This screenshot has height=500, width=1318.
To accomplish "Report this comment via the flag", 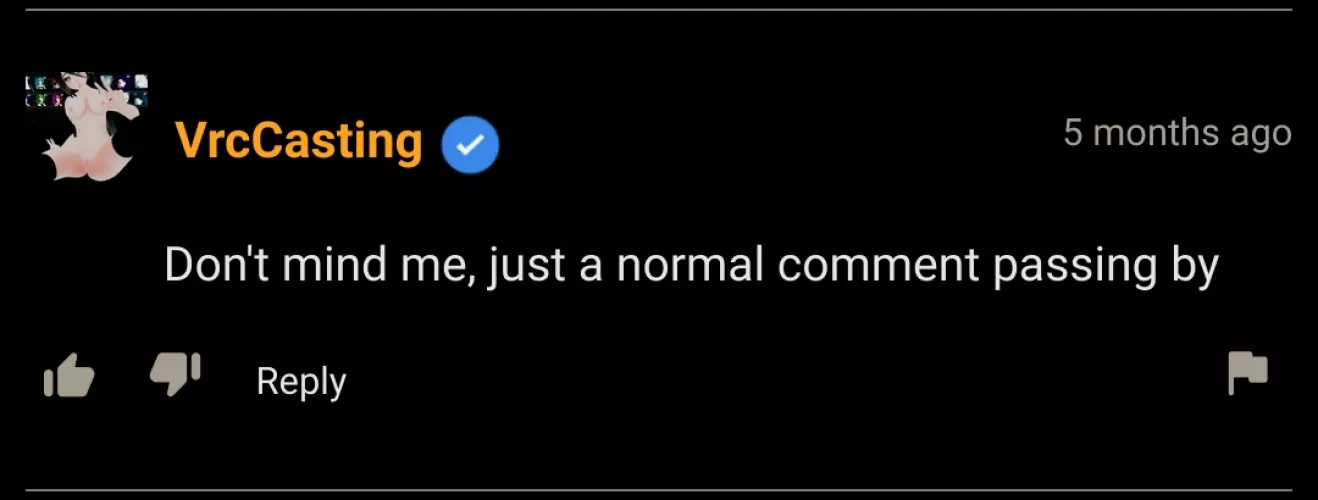I will 1247,374.
